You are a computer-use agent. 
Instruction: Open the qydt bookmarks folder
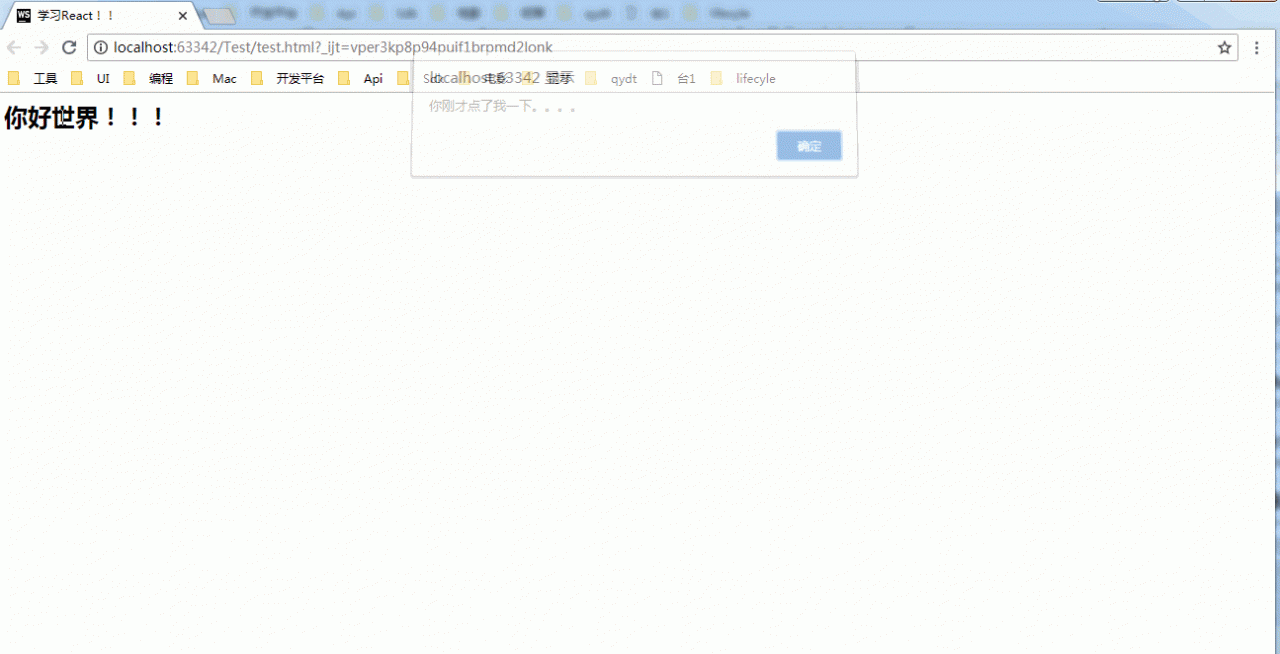(611, 78)
